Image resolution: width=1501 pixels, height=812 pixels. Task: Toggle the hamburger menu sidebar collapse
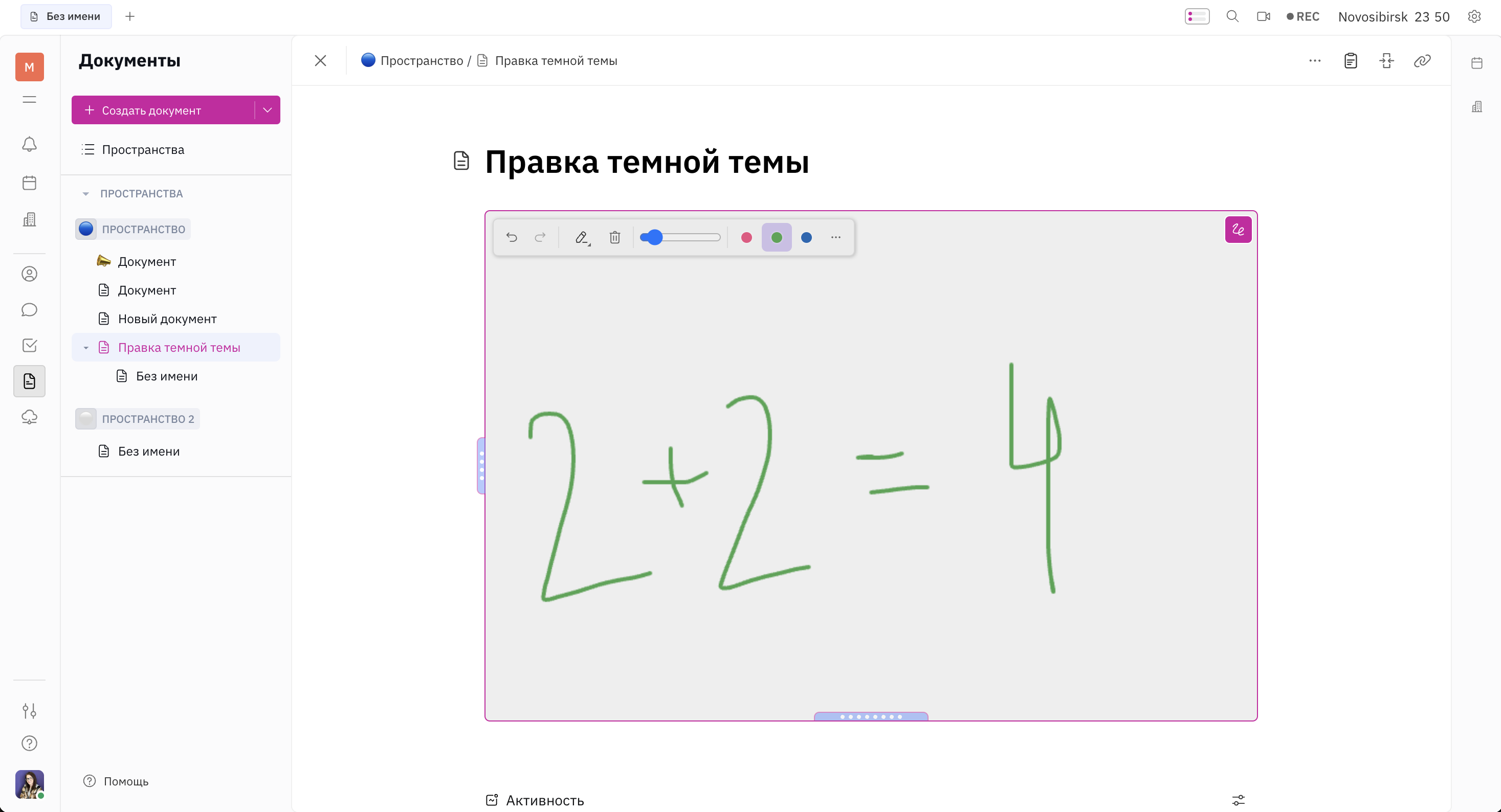(29, 100)
